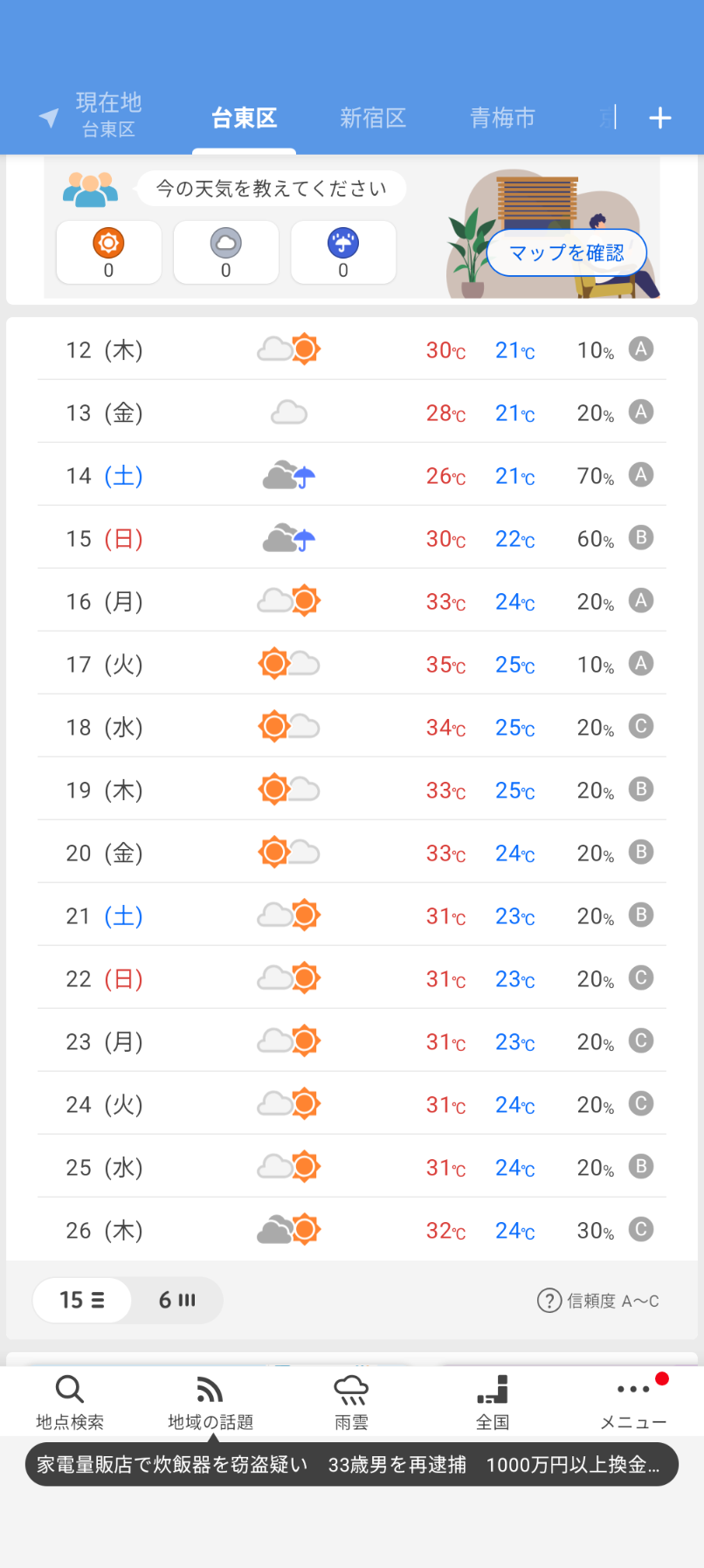
Task: Switch to 新宿区 tab
Action: (x=373, y=118)
